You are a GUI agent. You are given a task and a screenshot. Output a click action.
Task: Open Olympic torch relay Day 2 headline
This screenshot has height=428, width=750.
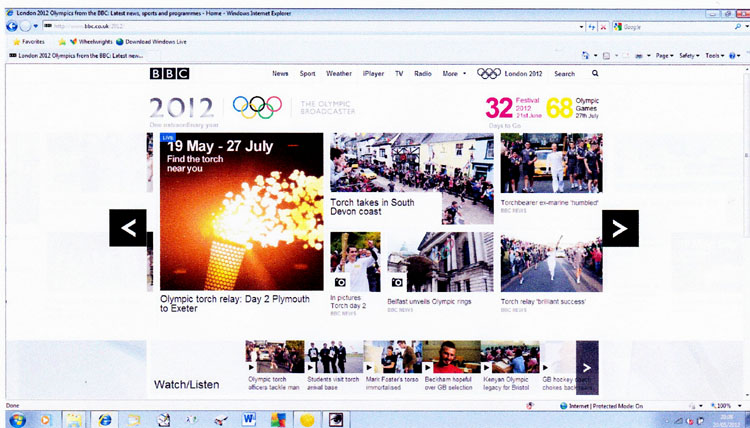235,304
